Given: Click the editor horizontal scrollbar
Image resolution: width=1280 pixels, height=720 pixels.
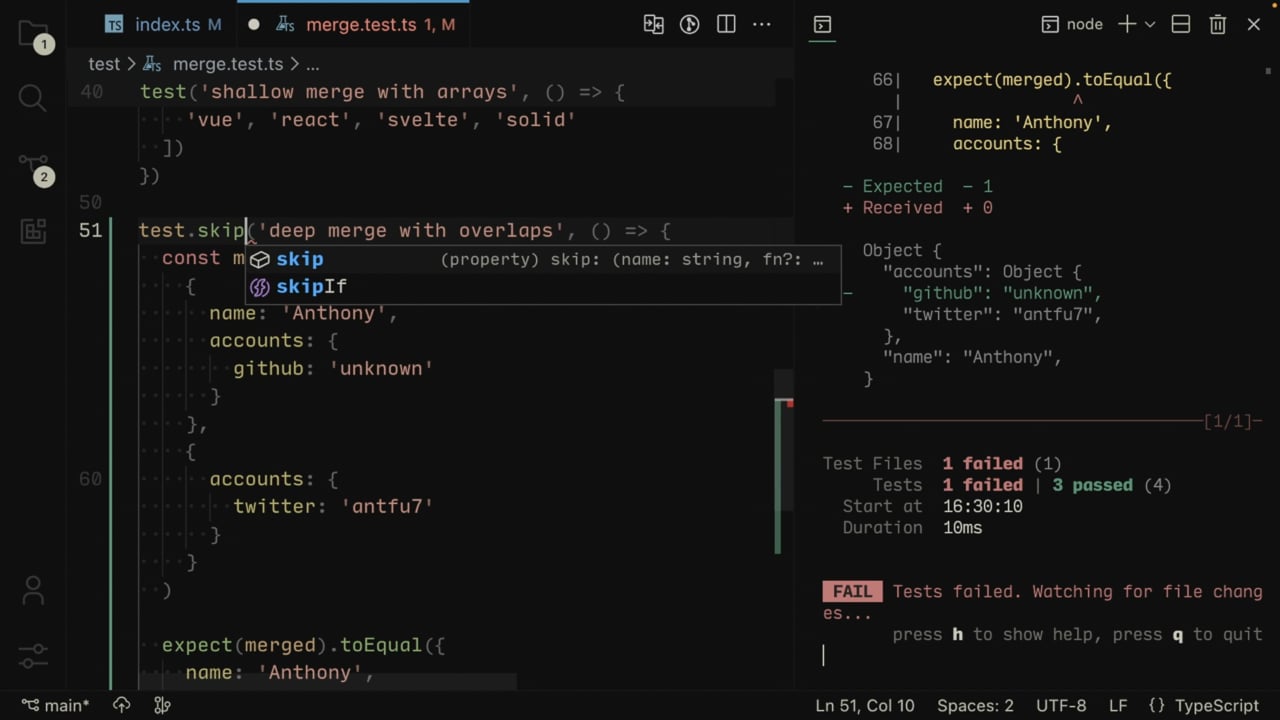Looking at the screenshot, I should [x=328, y=682].
